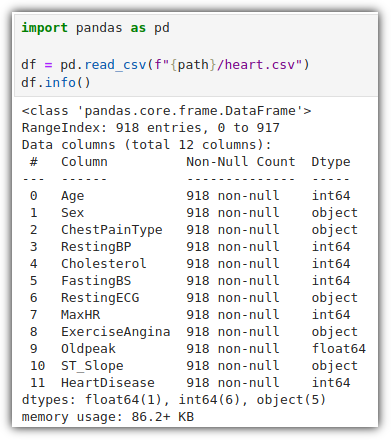The width and height of the screenshot is (391, 440).
Task: Click the MaxHR column name
Action: point(80,315)
